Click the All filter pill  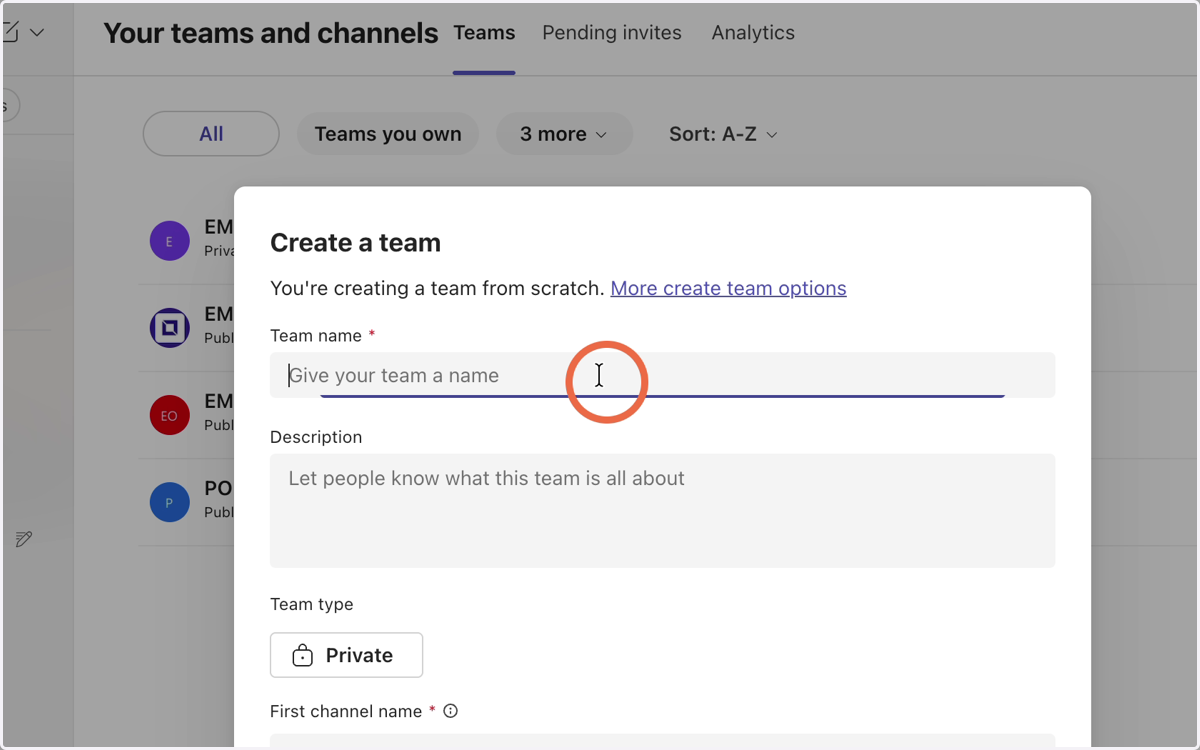point(211,134)
